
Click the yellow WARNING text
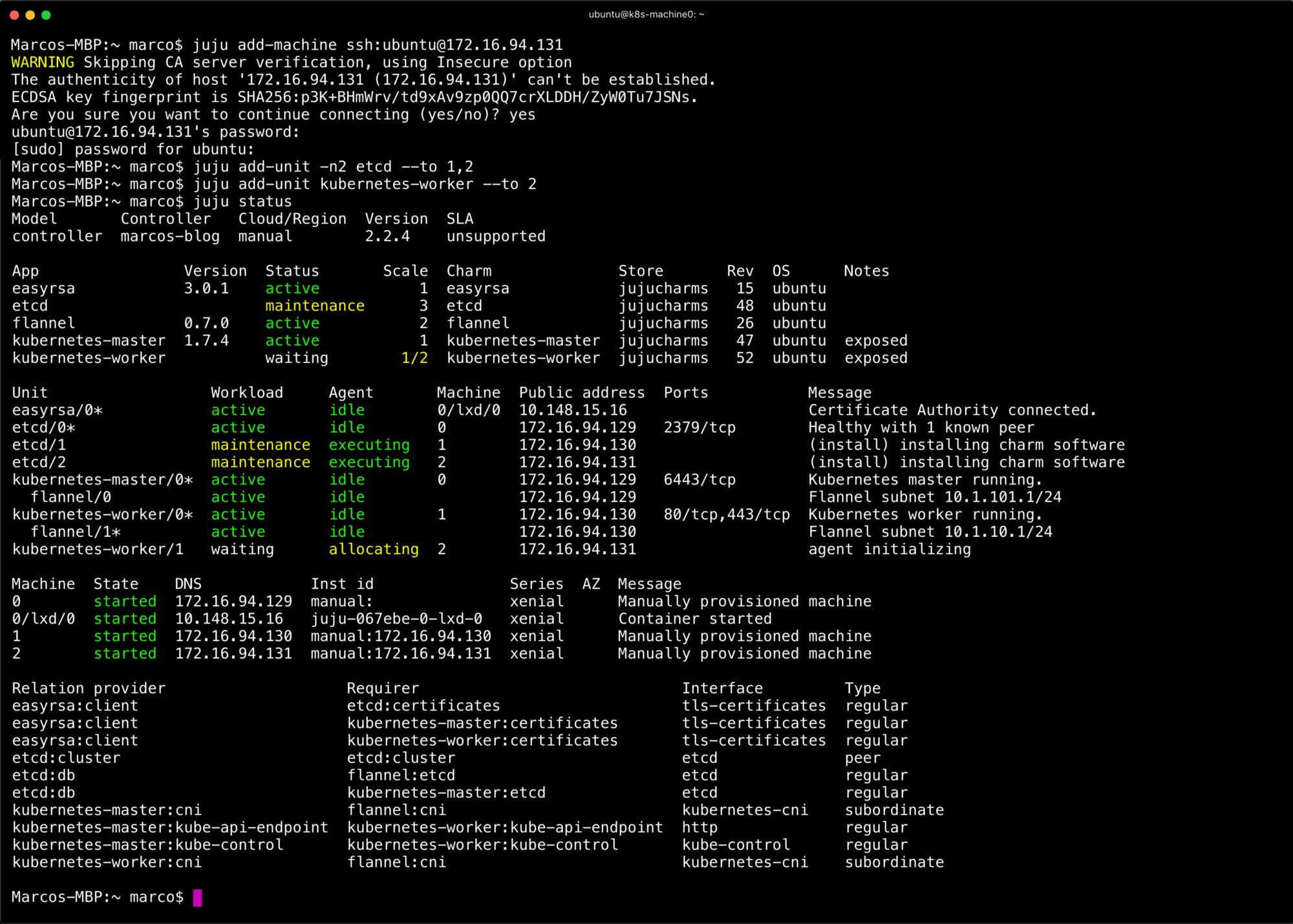43,63
